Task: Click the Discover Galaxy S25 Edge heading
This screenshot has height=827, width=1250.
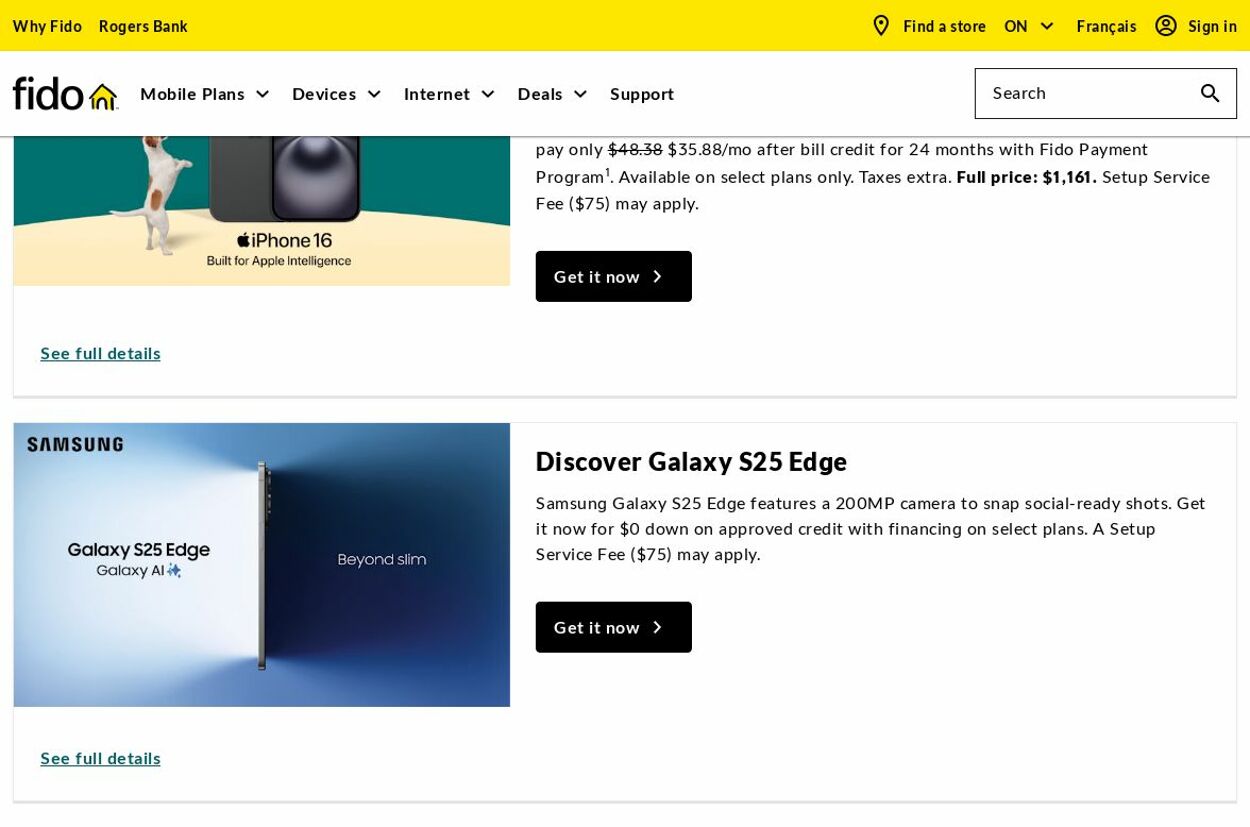Action: pos(691,462)
